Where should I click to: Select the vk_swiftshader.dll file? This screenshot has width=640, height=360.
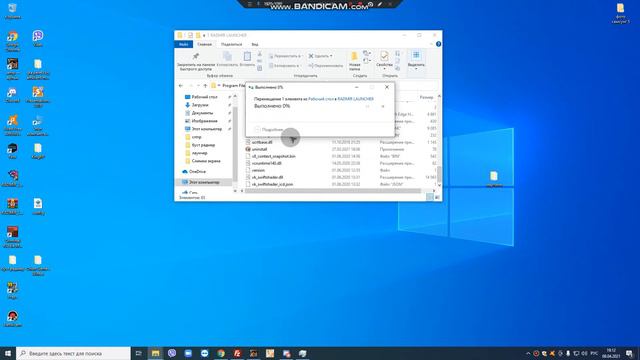point(267,177)
